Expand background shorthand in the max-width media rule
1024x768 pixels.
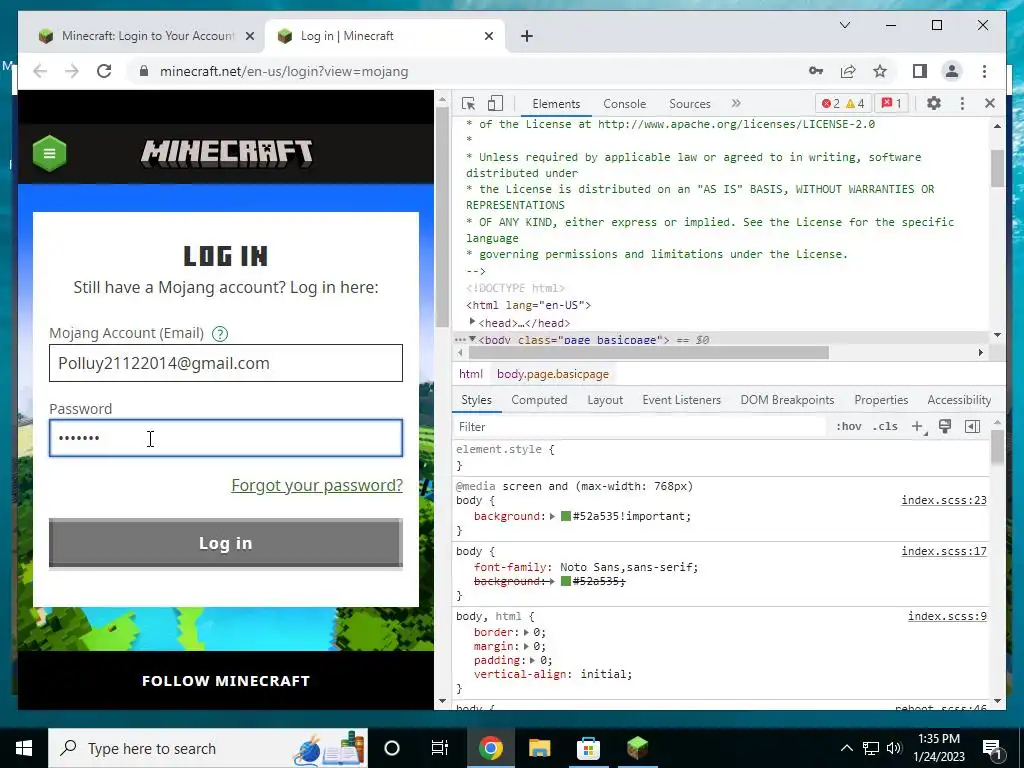[x=552, y=517]
